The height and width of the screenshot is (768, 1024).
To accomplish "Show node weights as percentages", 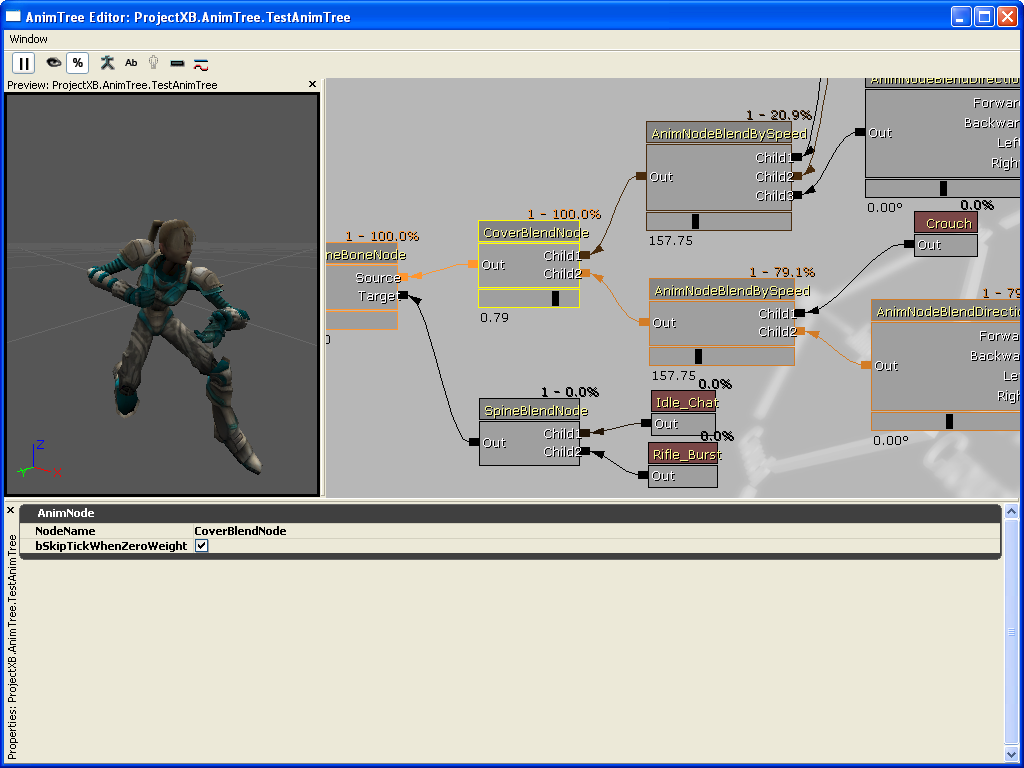I will [77, 62].
